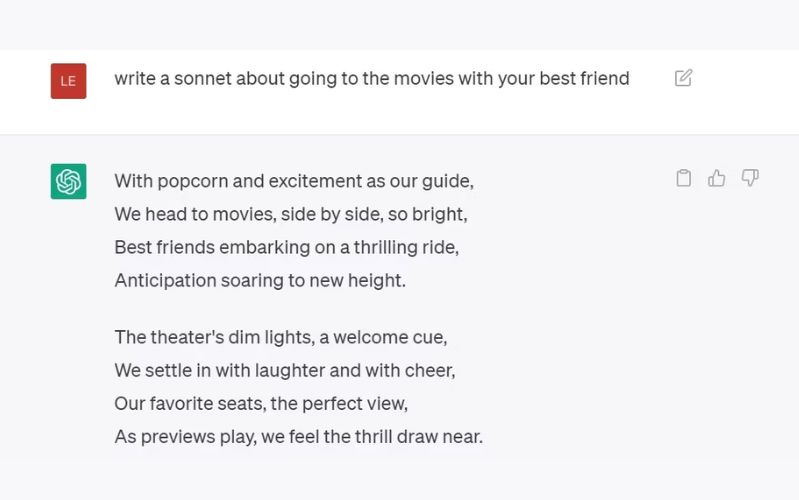Mark the response with thumbs down

tap(750, 178)
